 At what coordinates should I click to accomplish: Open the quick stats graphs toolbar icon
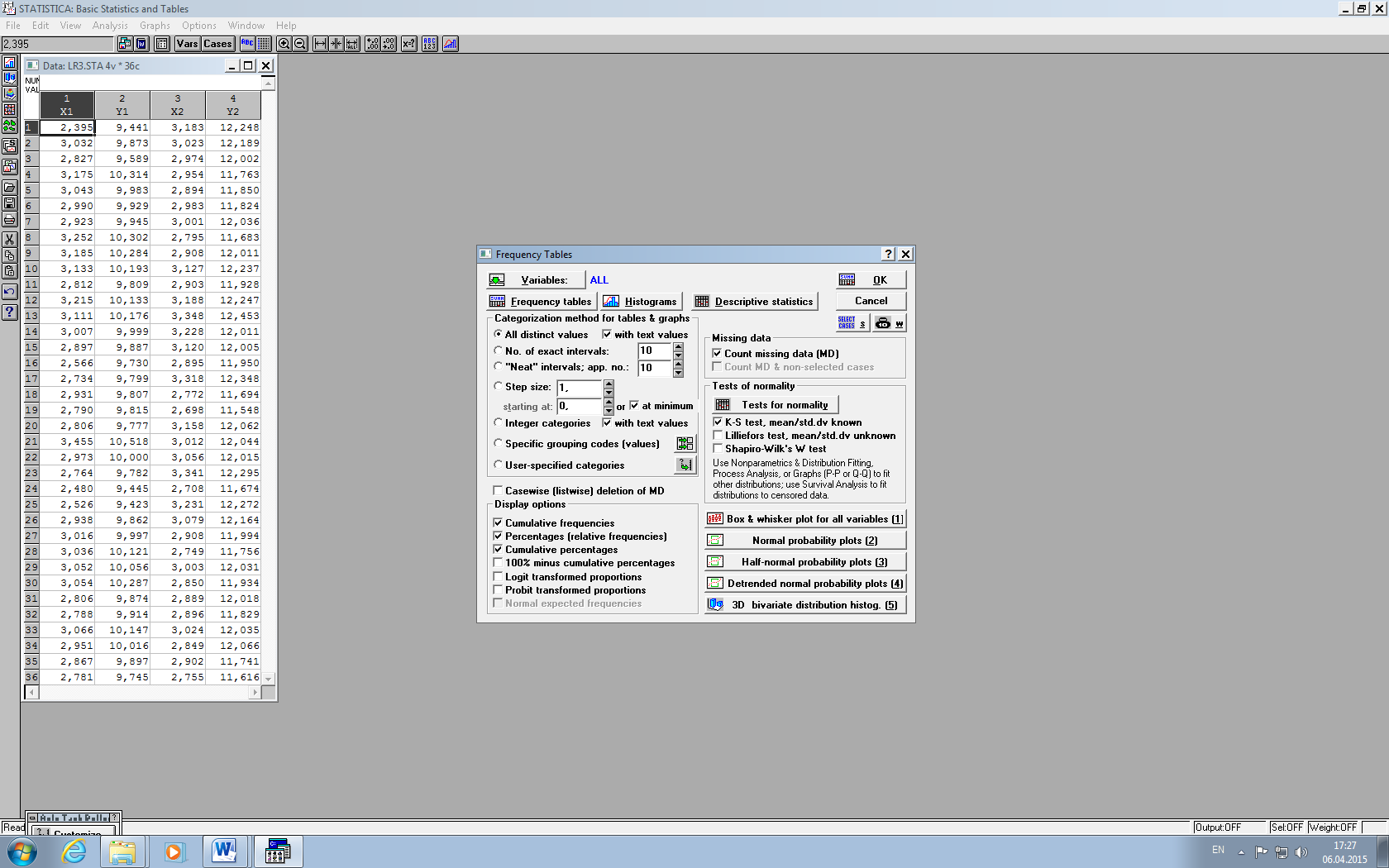[x=451, y=44]
